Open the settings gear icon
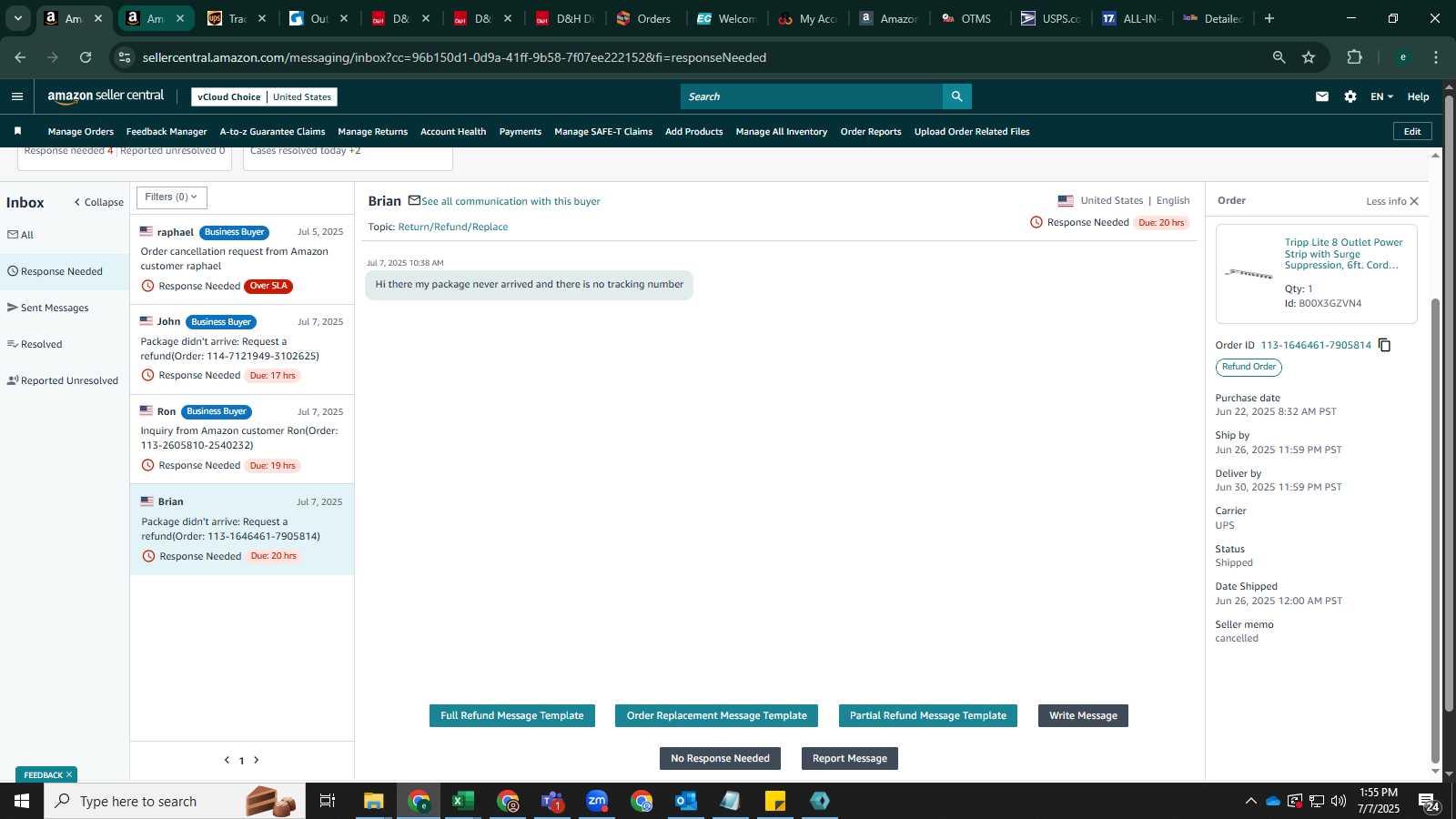 (1350, 96)
